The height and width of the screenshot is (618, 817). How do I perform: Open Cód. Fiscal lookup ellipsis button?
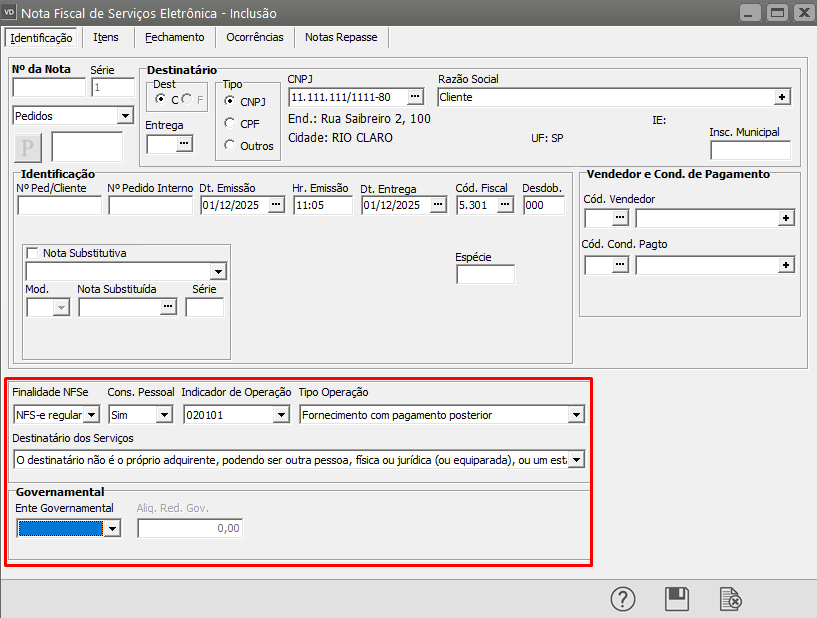pos(506,205)
